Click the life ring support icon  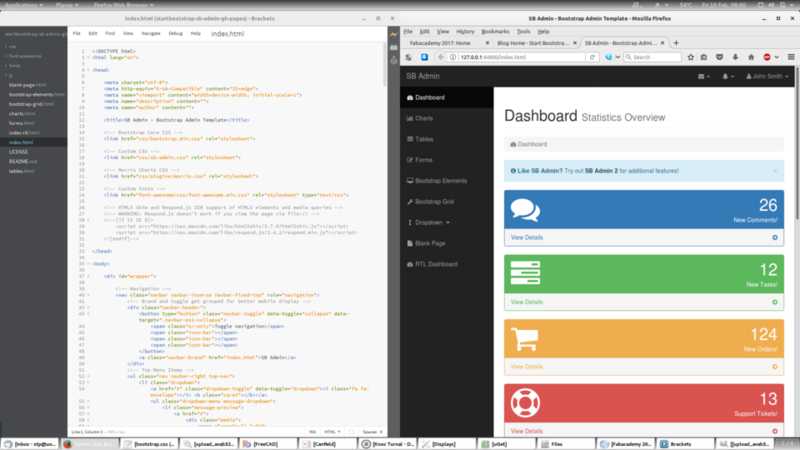click(x=525, y=403)
